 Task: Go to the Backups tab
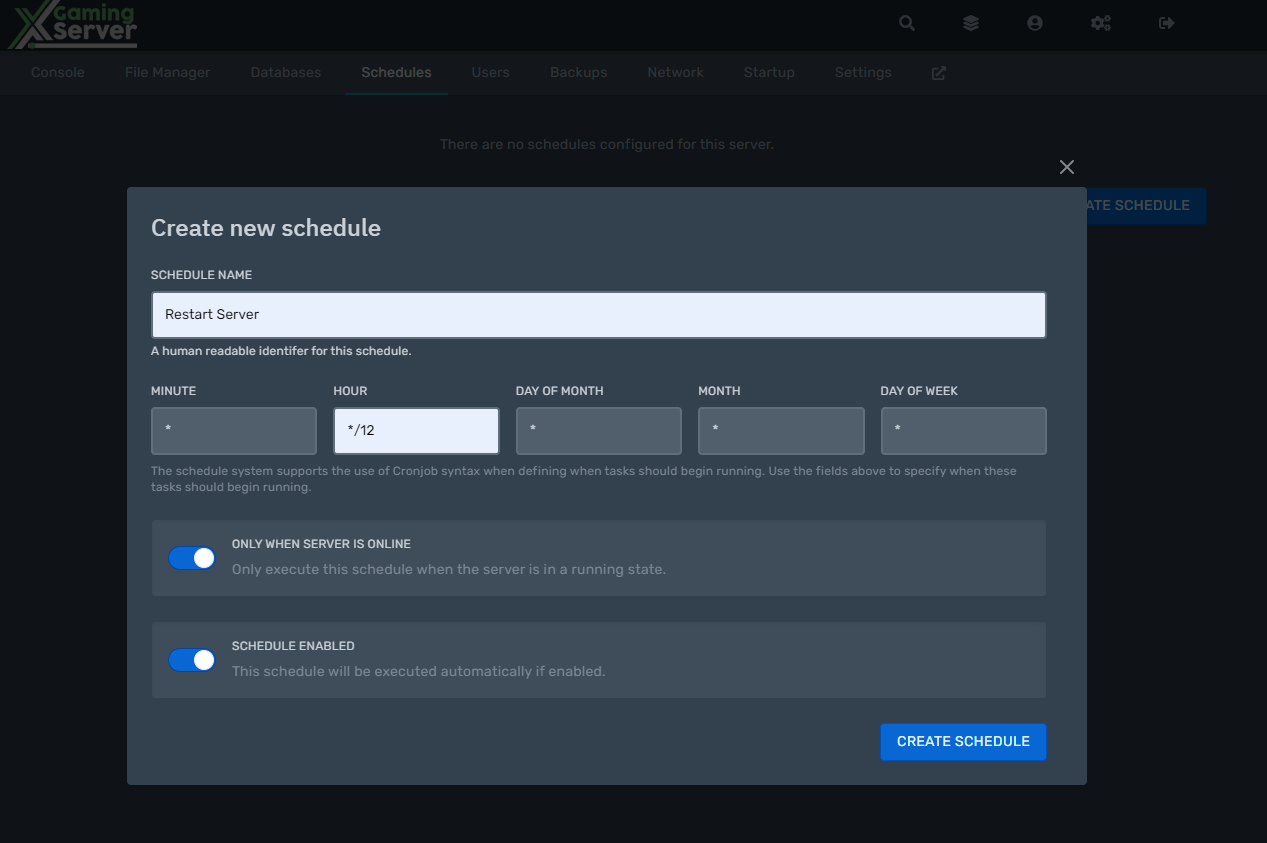click(579, 73)
